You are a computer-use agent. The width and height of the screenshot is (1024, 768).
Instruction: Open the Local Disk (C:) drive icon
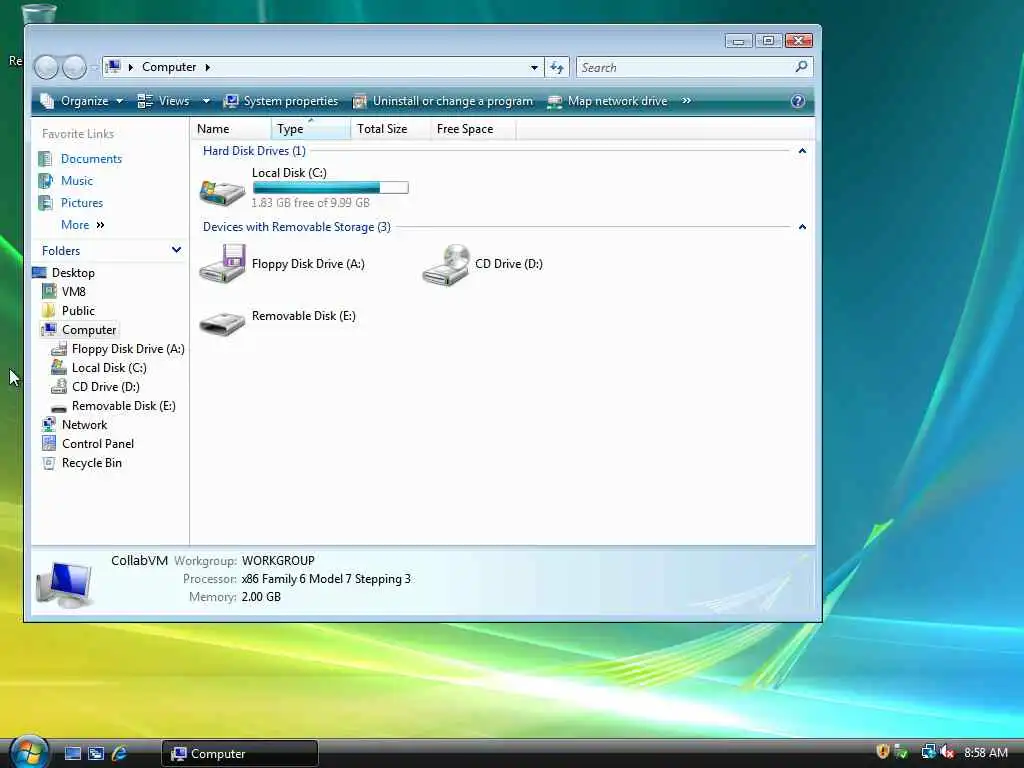pos(222,192)
